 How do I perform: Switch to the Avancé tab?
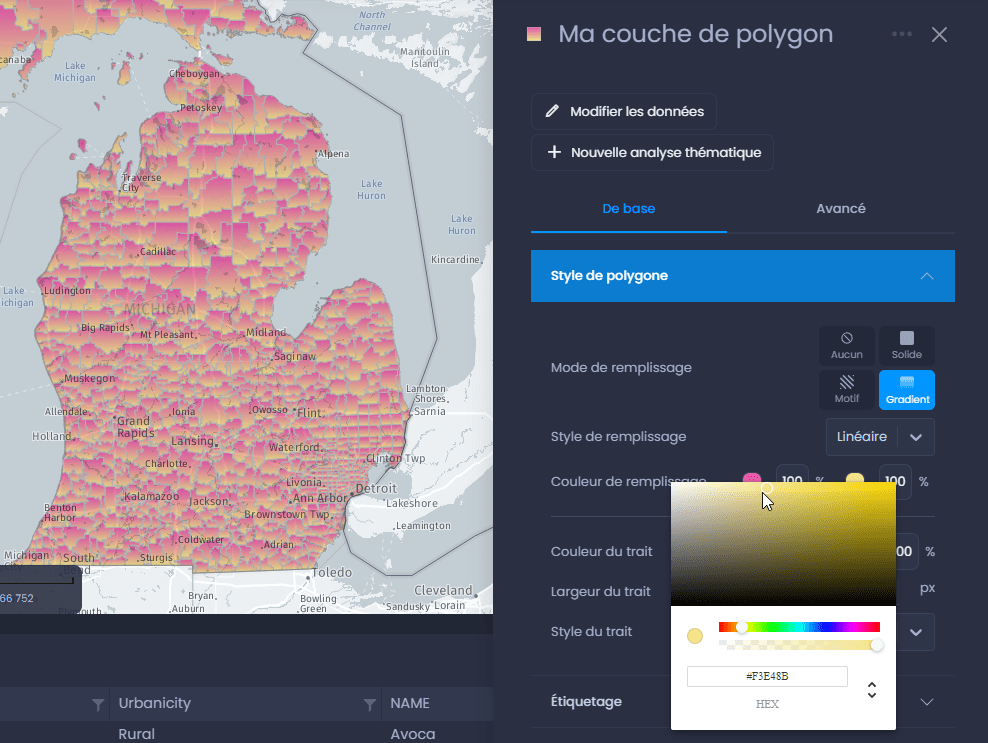(841, 209)
